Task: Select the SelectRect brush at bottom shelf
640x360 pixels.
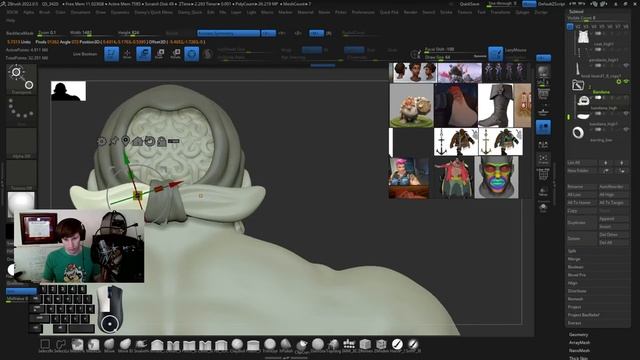Action: coord(45,345)
